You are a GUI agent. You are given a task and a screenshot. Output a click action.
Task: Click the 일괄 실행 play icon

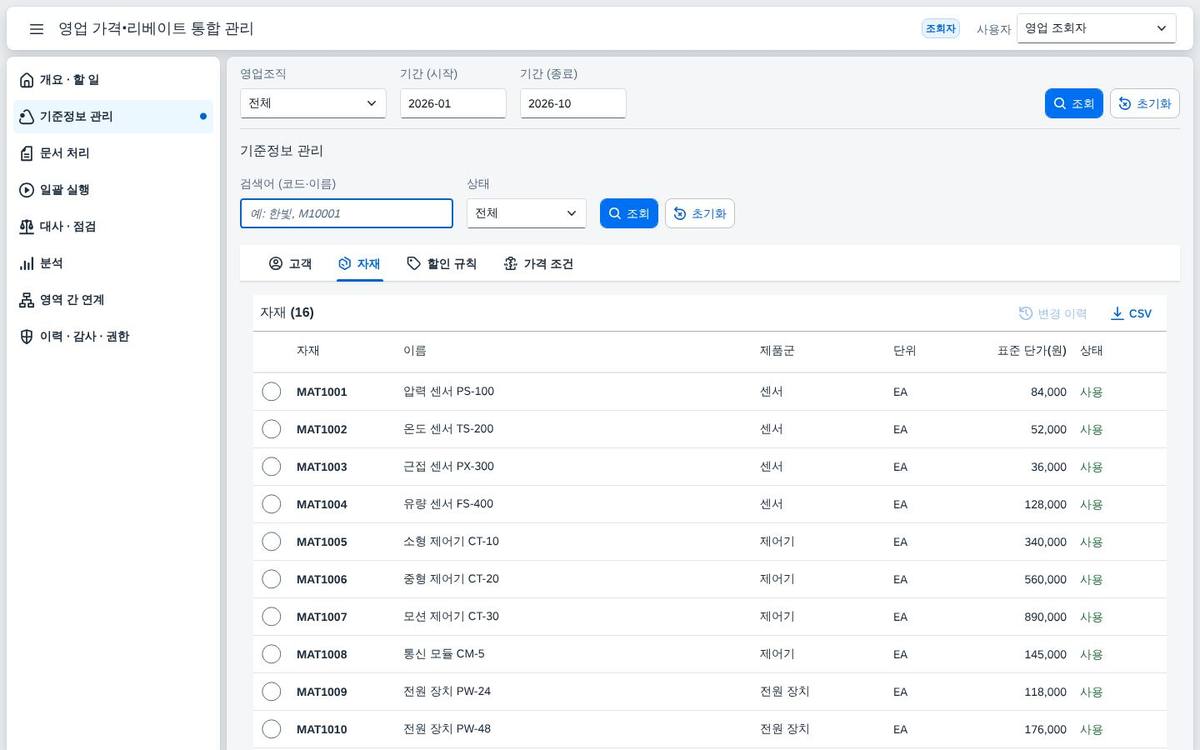click(x=27, y=190)
